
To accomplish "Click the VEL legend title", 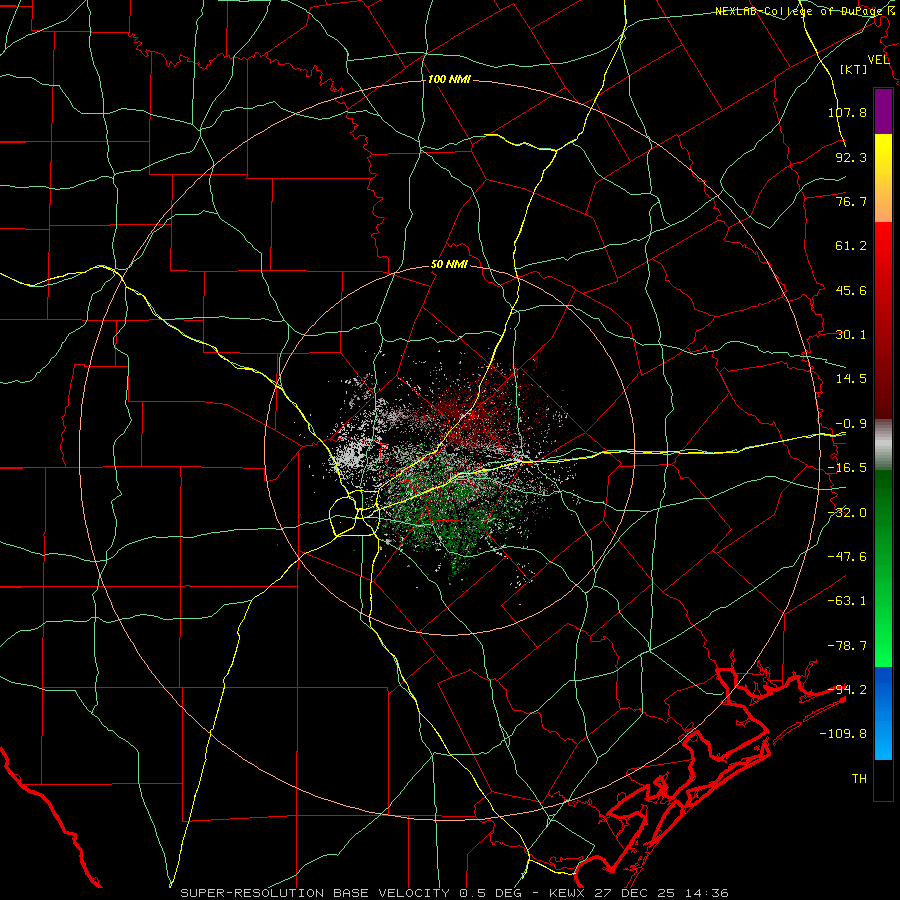I will 878,60.
